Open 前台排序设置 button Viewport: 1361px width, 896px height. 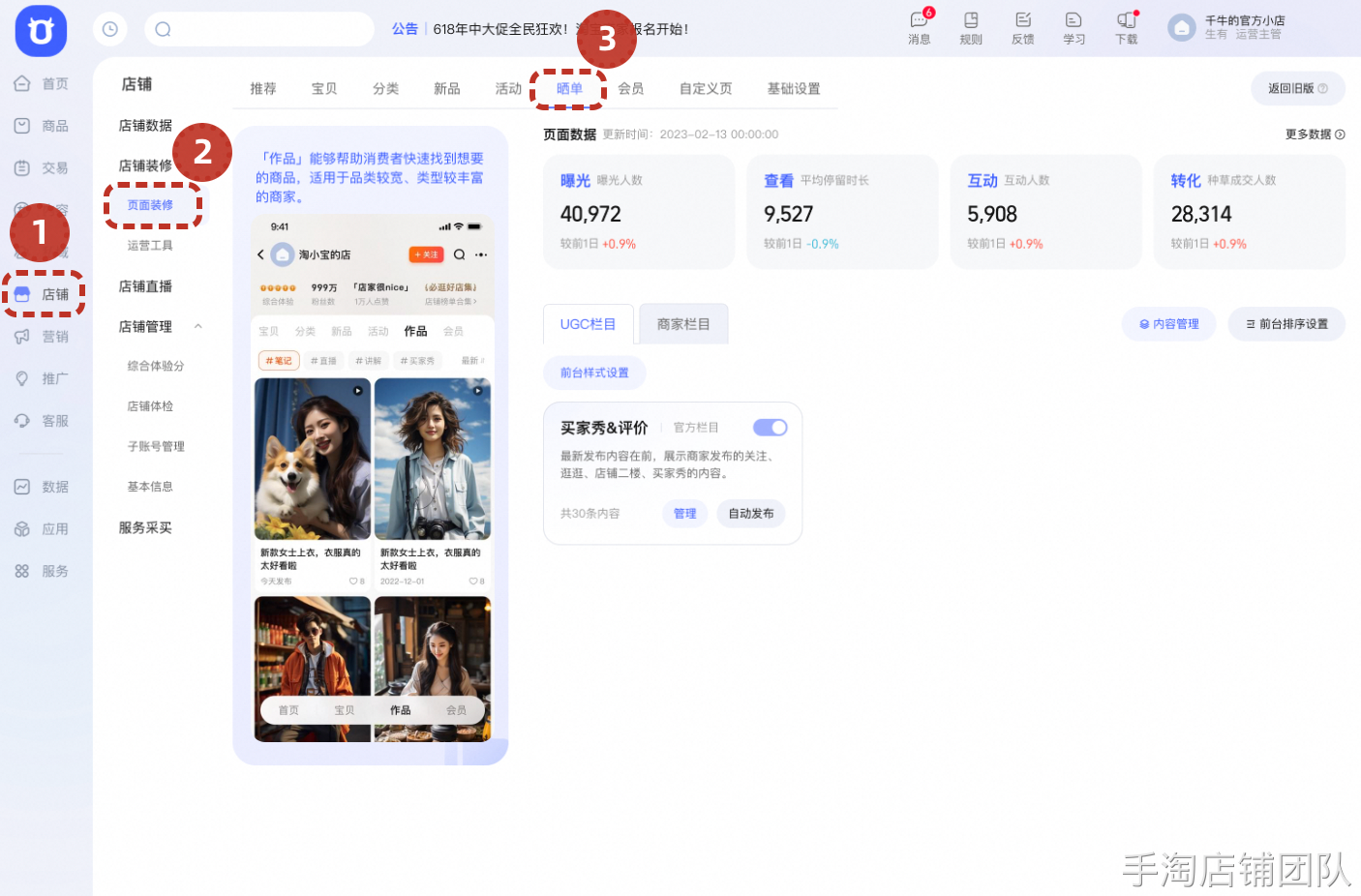1286,324
